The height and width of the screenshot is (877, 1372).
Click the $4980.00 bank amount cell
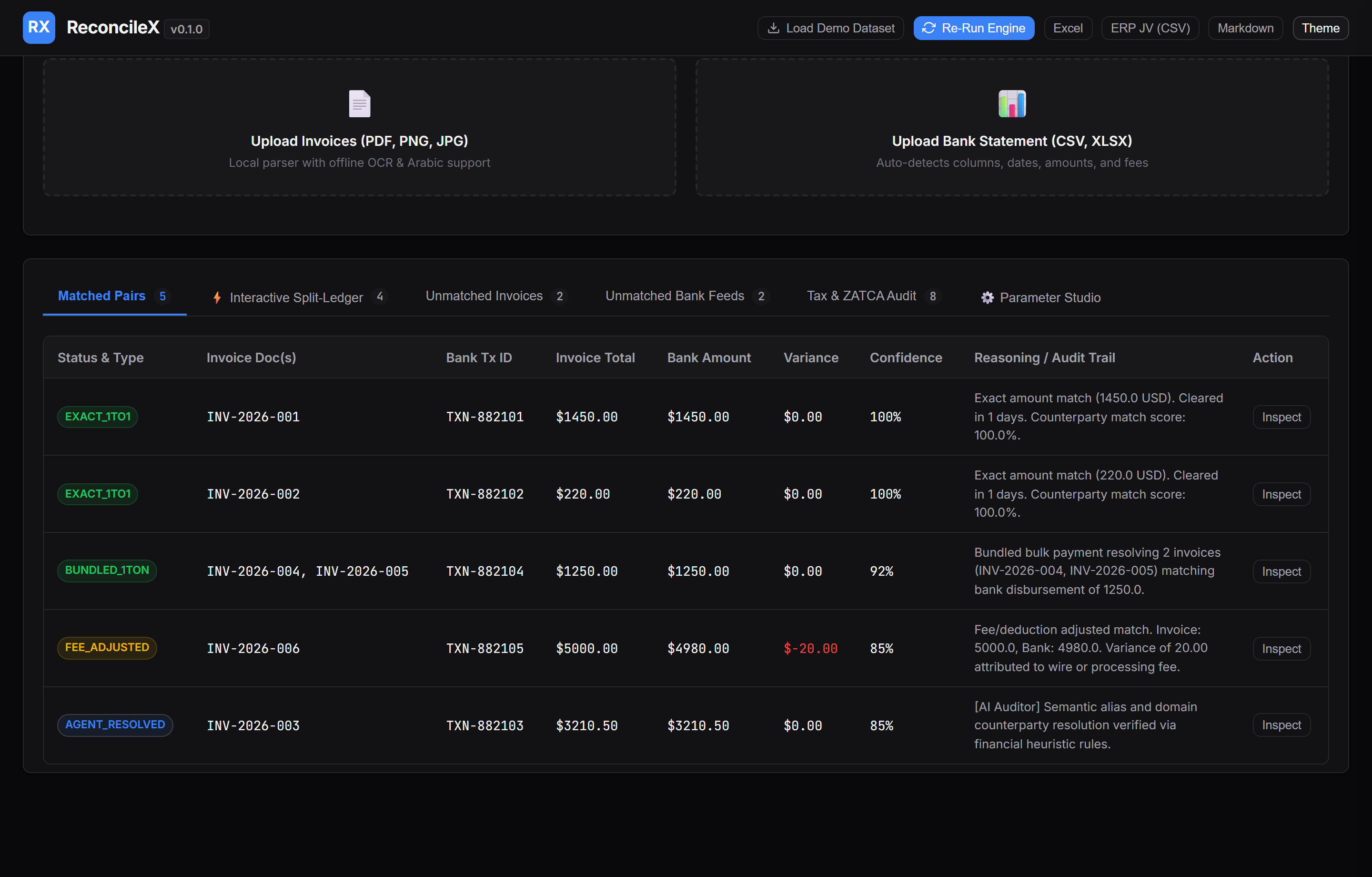coord(698,648)
